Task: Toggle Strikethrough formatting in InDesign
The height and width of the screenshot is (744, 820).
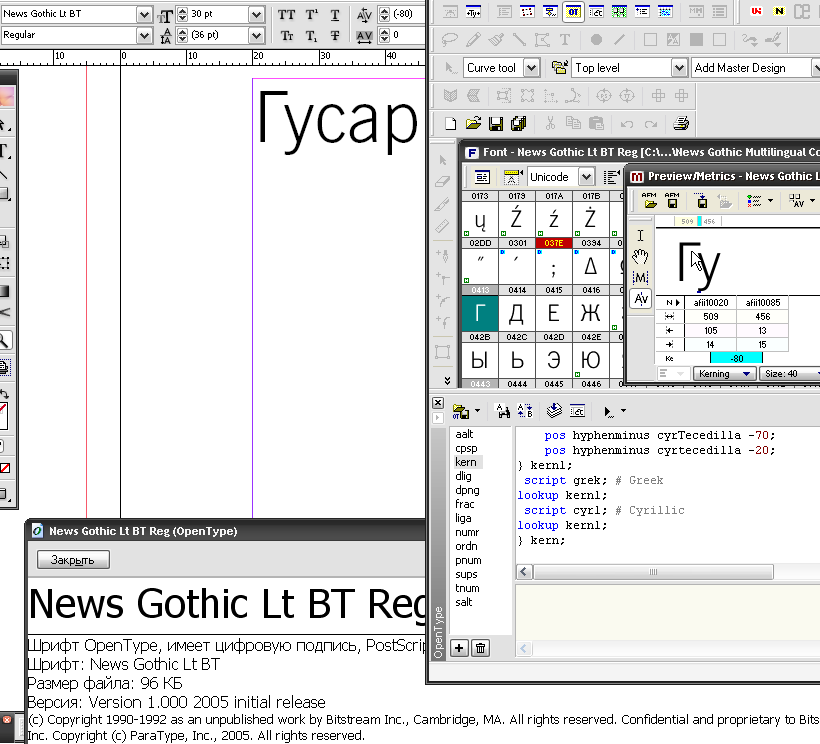Action: tap(335, 36)
